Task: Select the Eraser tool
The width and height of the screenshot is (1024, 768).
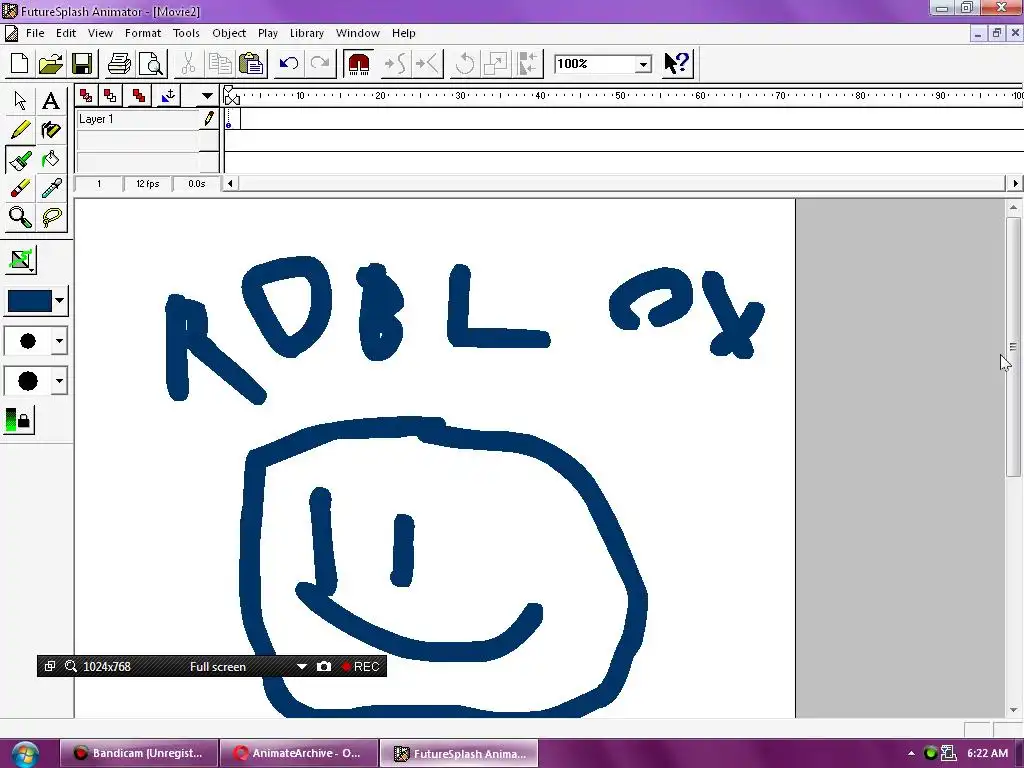Action: coord(20,189)
